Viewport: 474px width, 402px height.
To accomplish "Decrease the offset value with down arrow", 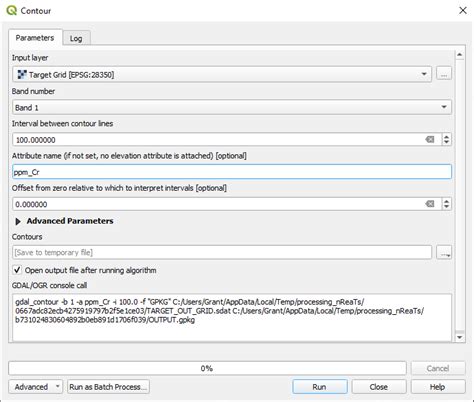I will click(447, 207).
